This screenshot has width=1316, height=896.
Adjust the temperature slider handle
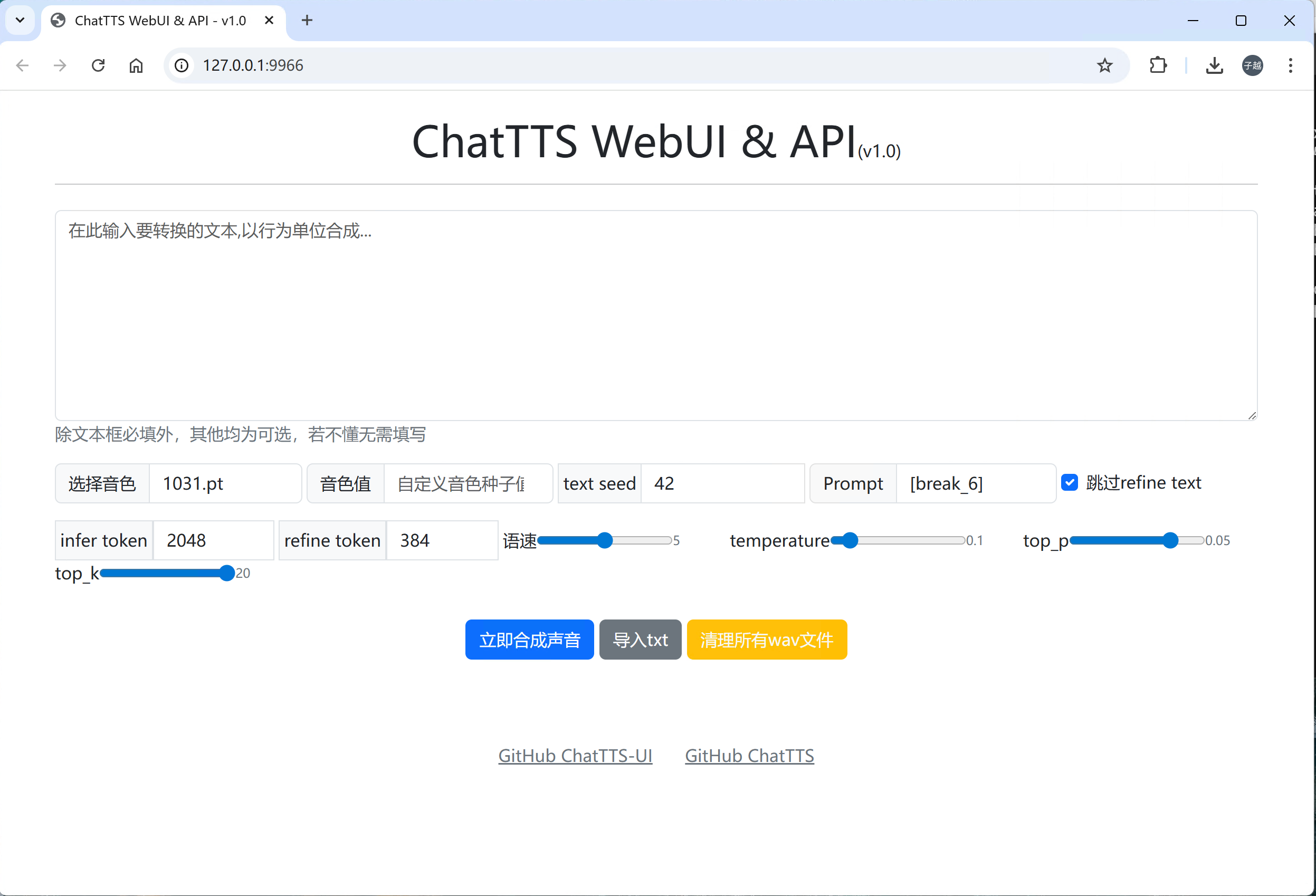pos(850,540)
